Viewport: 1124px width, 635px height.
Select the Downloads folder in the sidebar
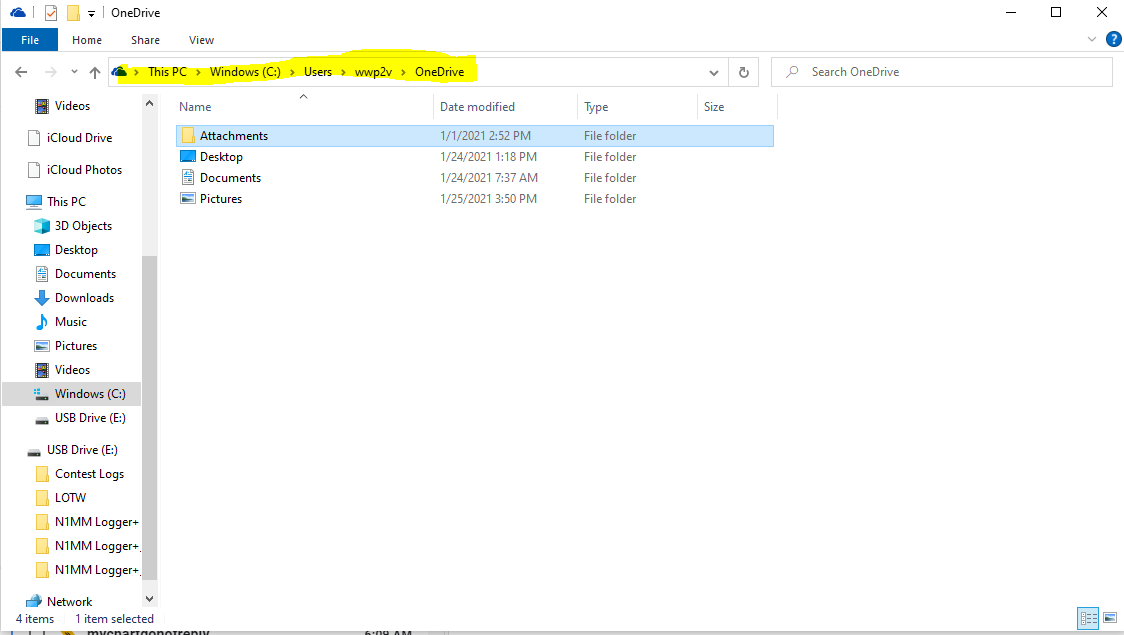coord(84,297)
